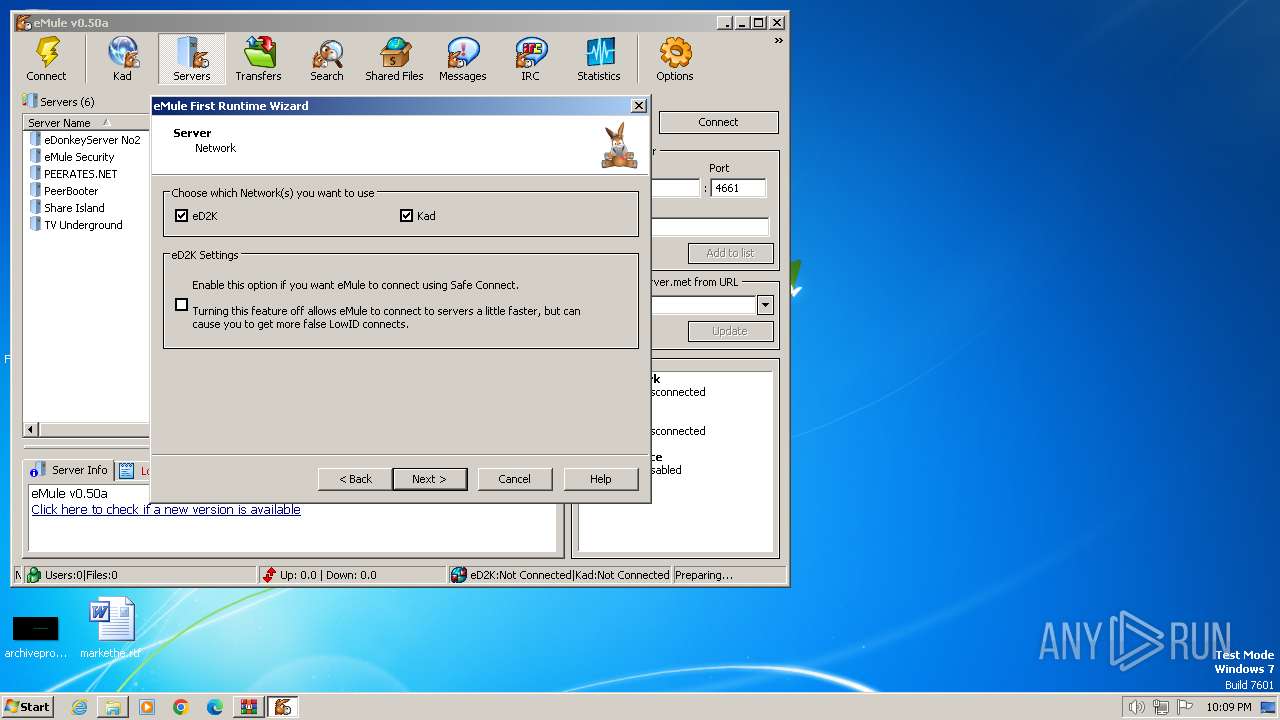Click the Action Center flag tray icon

pyautogui.click(x=1185, y=707)
